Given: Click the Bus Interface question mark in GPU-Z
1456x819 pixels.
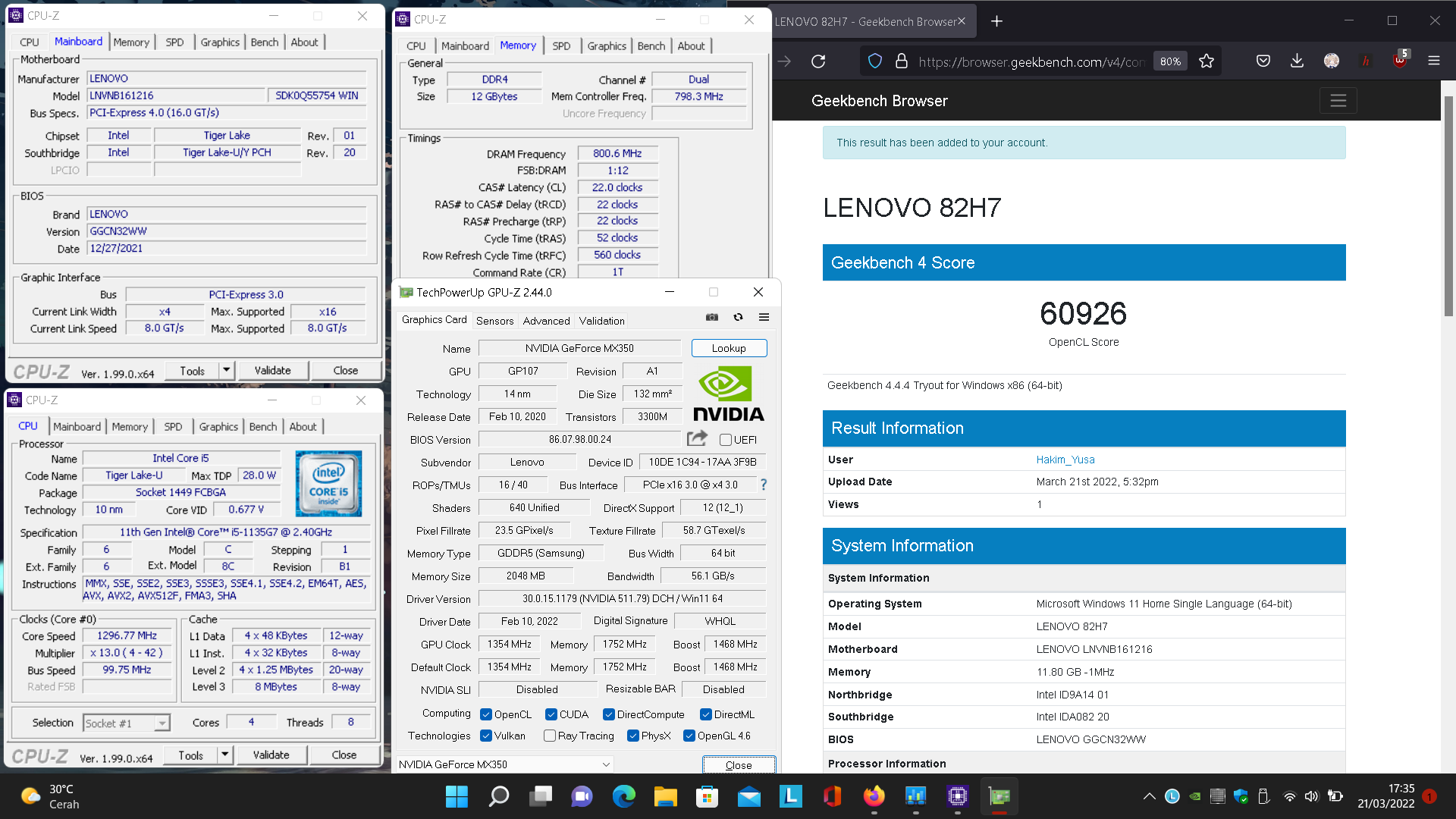Looking at the screenshot, I should [764, 485].
